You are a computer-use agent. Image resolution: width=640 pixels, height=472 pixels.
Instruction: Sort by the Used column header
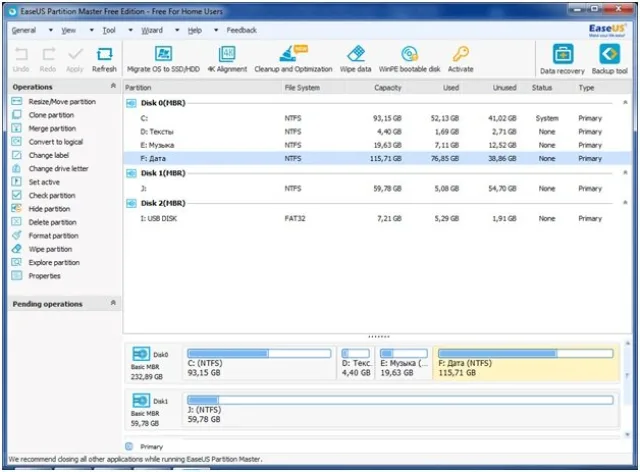434,88
